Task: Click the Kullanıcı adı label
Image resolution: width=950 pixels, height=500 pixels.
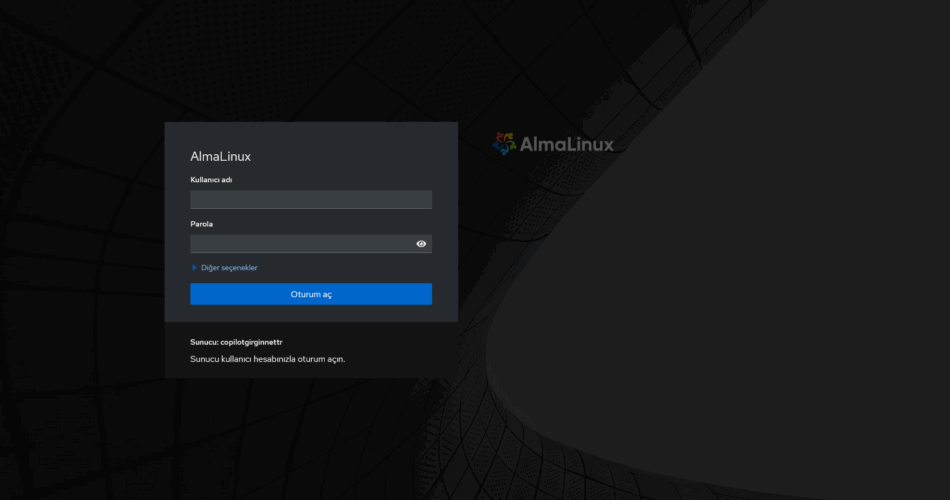Action: click(211, 179)
